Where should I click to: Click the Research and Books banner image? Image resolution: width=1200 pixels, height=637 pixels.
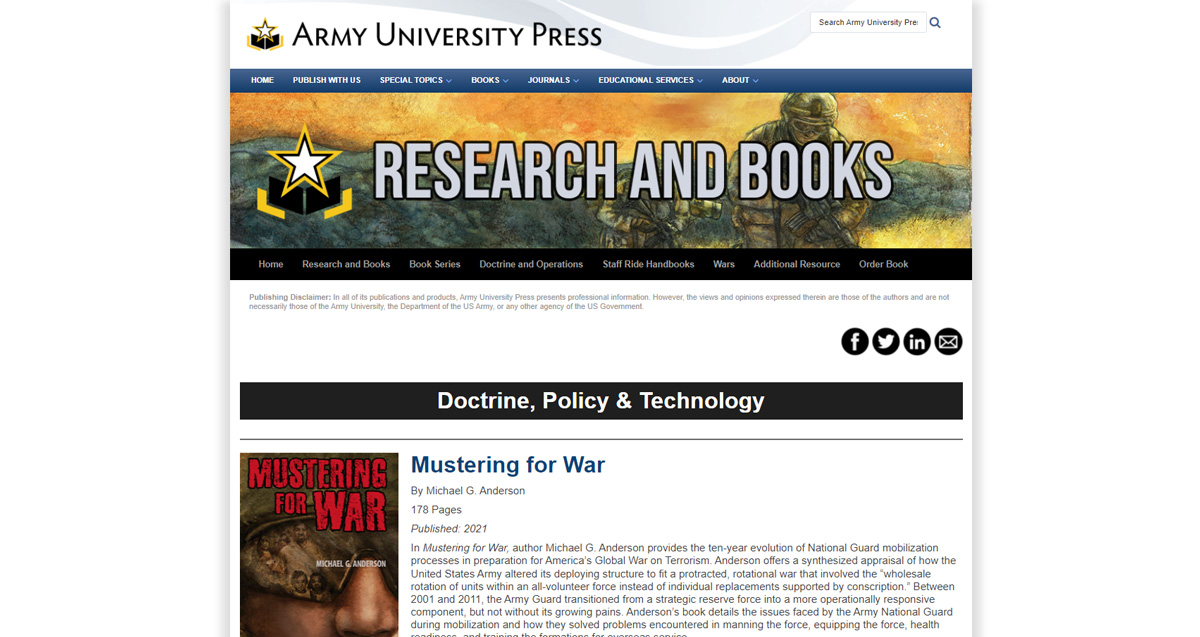pyautogui.click(x=601, y=171)
